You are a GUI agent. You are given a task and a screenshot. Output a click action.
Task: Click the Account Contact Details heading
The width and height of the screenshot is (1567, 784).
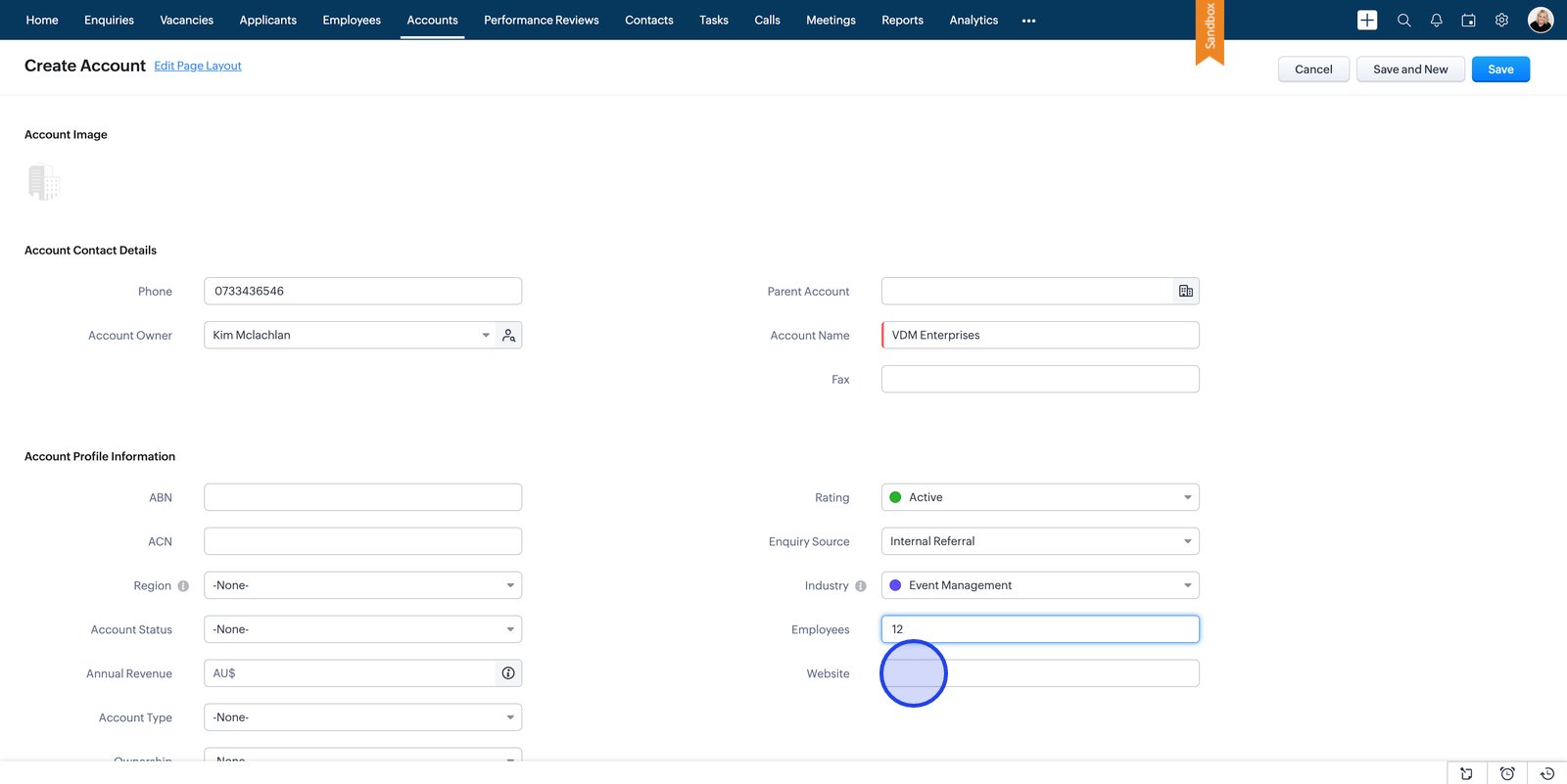coord(90,251)
